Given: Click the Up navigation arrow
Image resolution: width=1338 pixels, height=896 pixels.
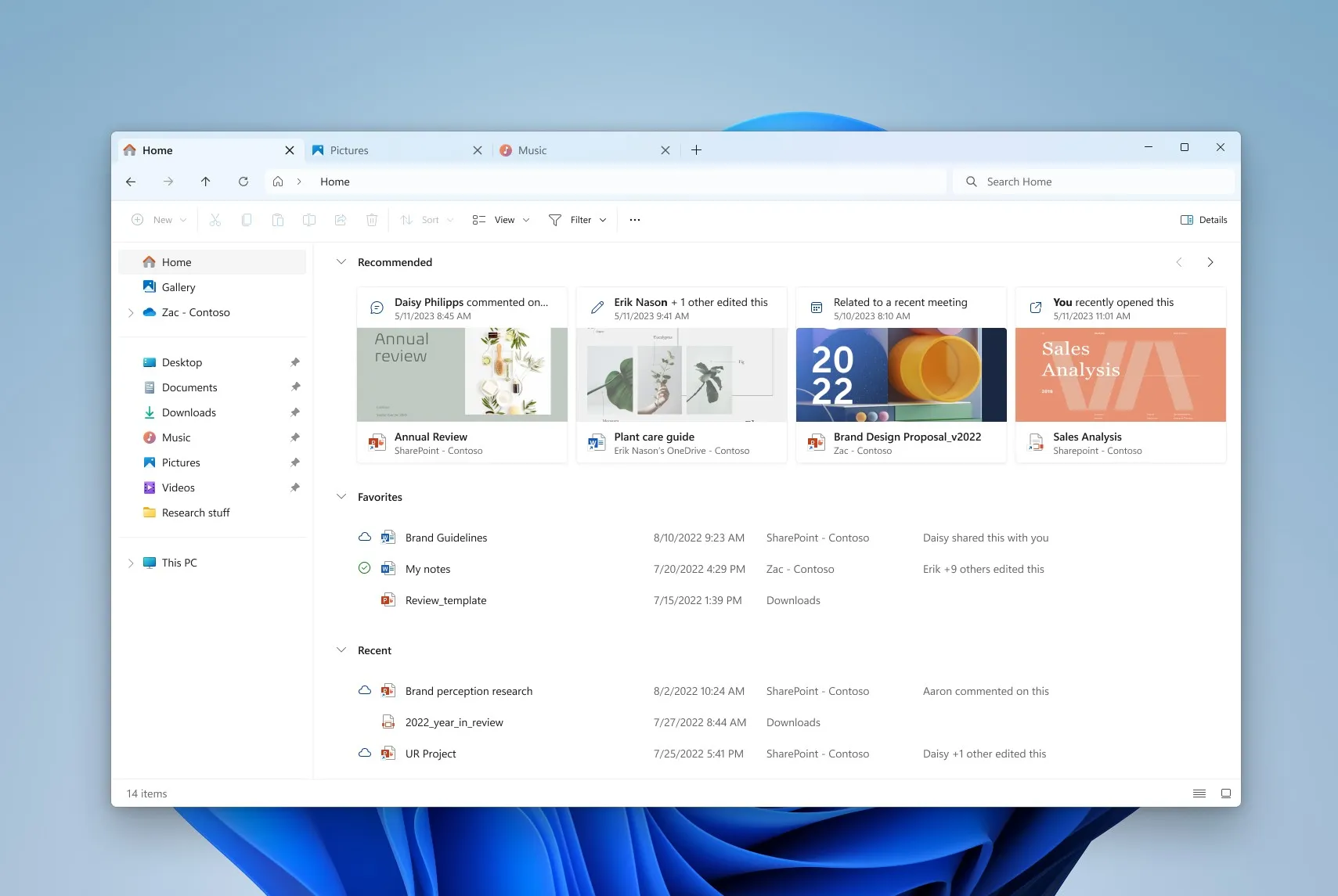Looking at the screenshot, I should pos(206,181).
